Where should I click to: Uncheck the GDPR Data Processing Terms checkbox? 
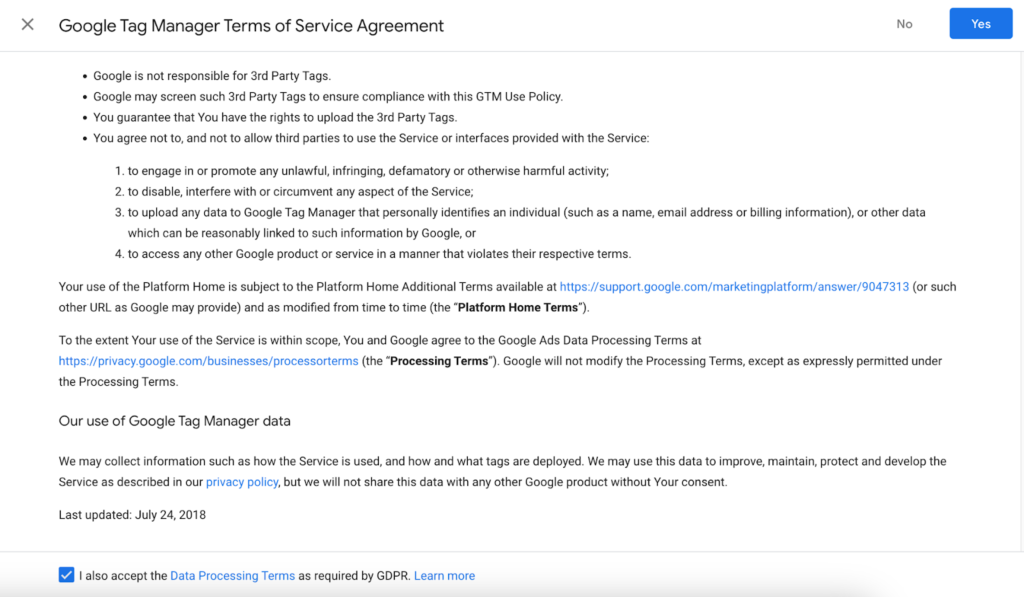pos(66,575)
